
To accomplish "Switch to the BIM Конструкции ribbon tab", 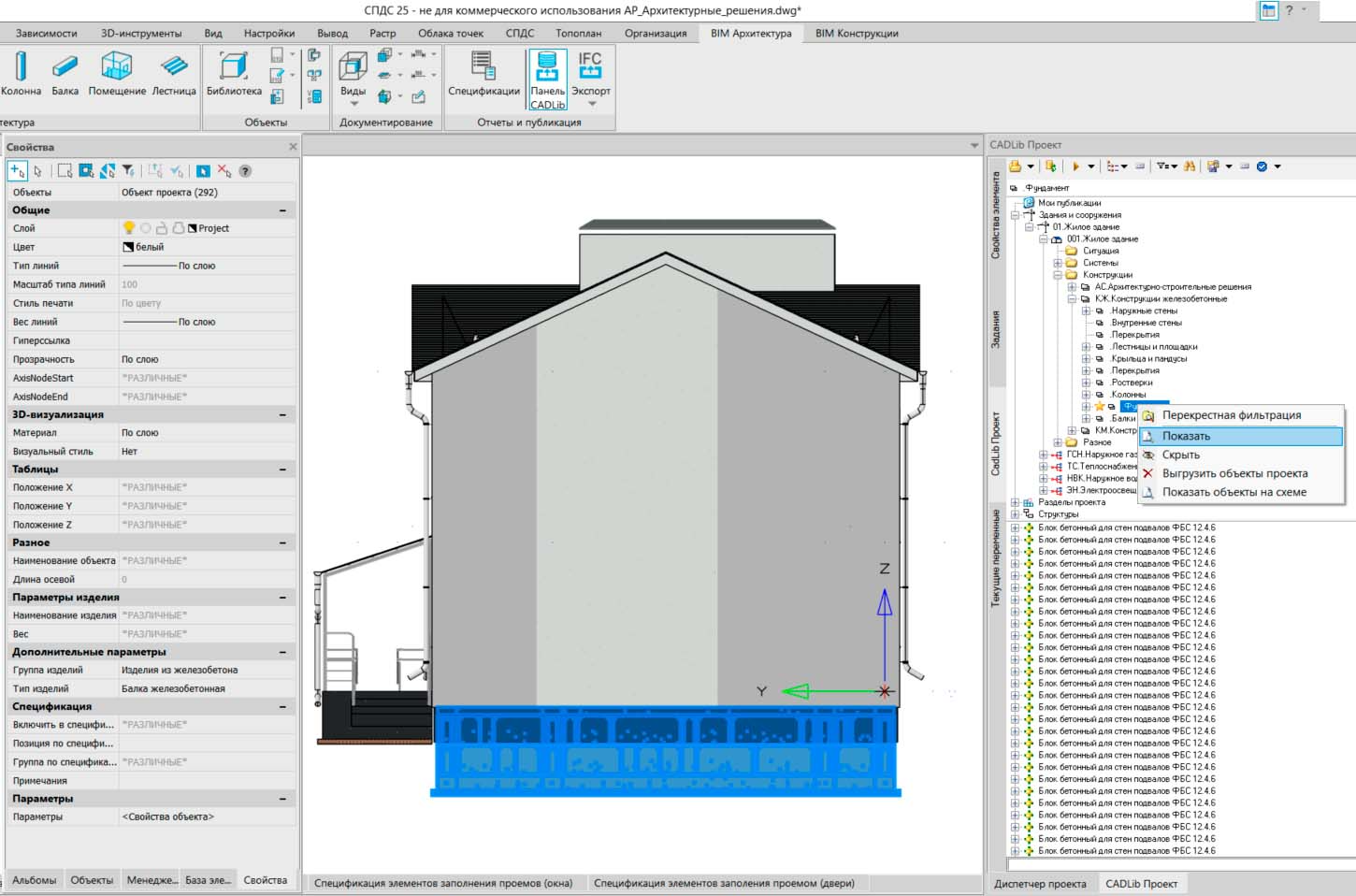I will [x=856, y=33].
